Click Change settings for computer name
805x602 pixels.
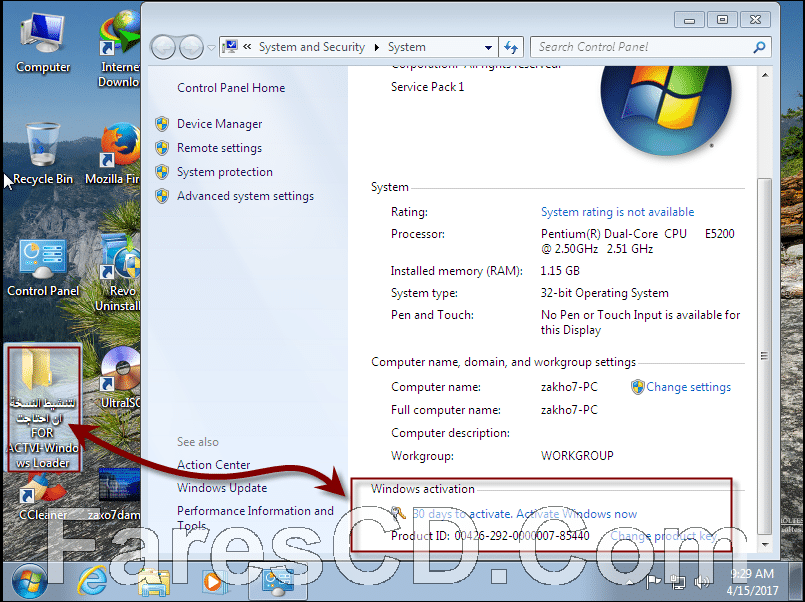(x=688, y=387)
